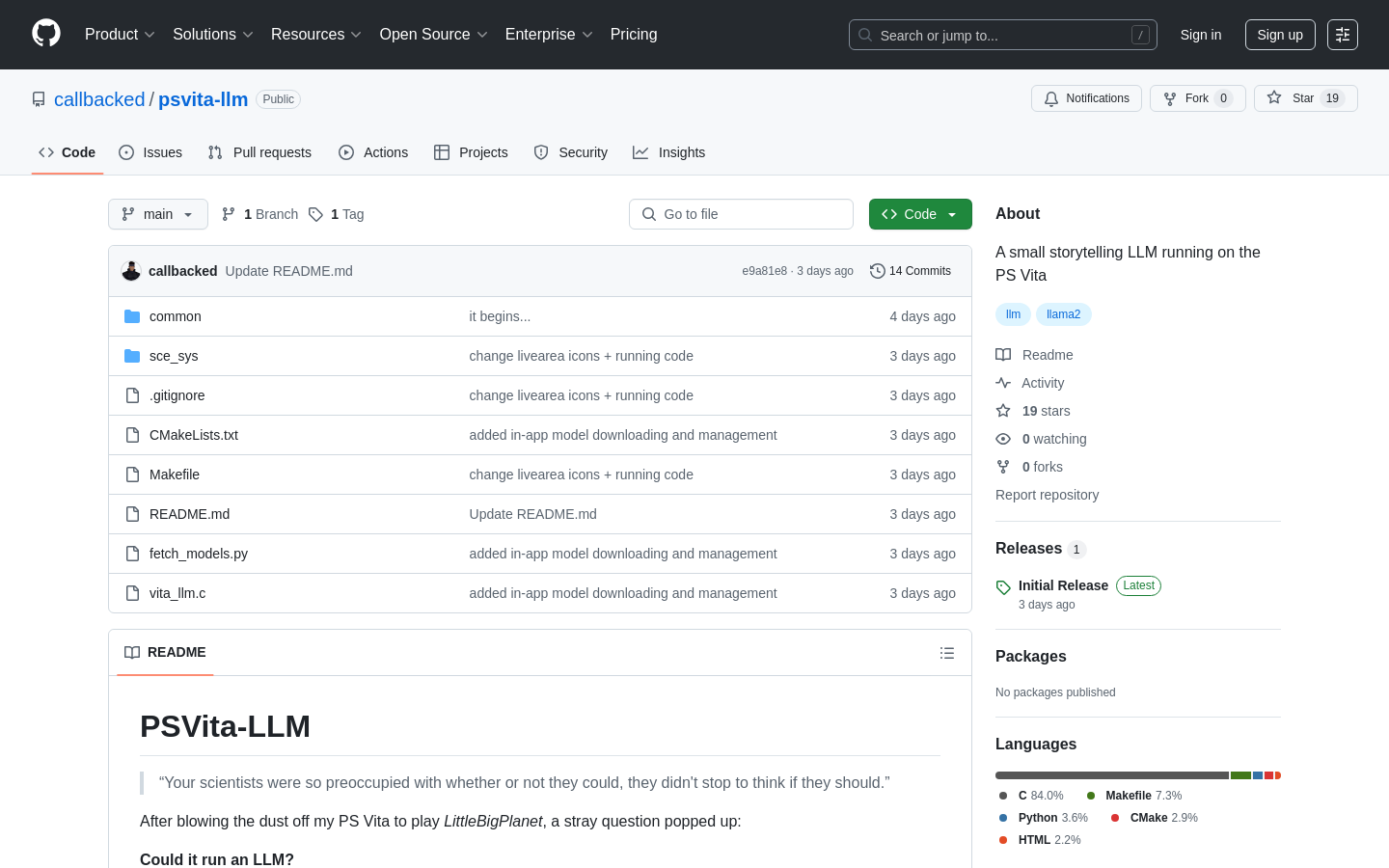This screenshot has width=1389, height=868.
Task: Open the green Code dropdown button
Action: 920,214
